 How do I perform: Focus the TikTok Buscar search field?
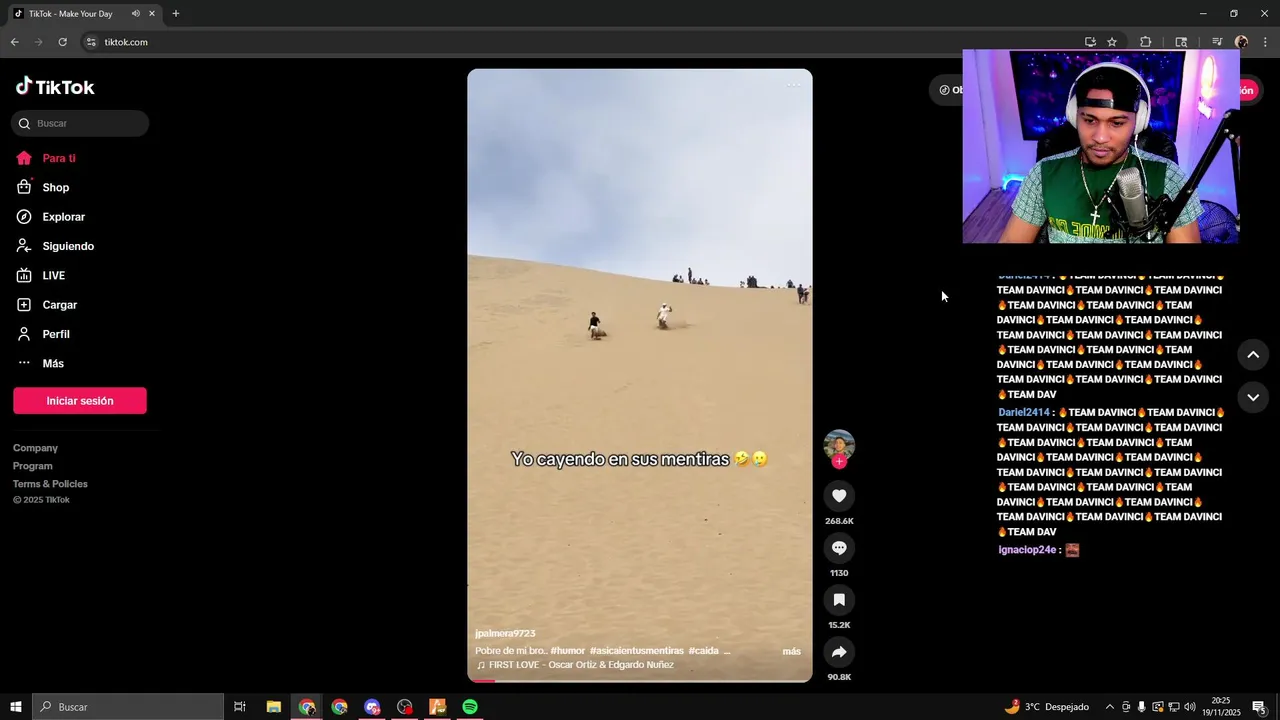[80, 124]
